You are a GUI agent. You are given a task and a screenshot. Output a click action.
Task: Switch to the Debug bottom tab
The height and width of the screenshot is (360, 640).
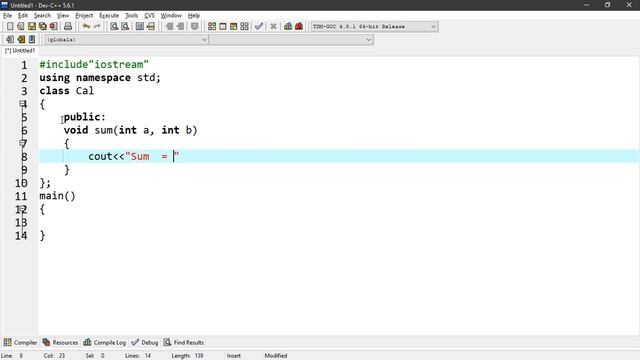[x=145, y=342]
